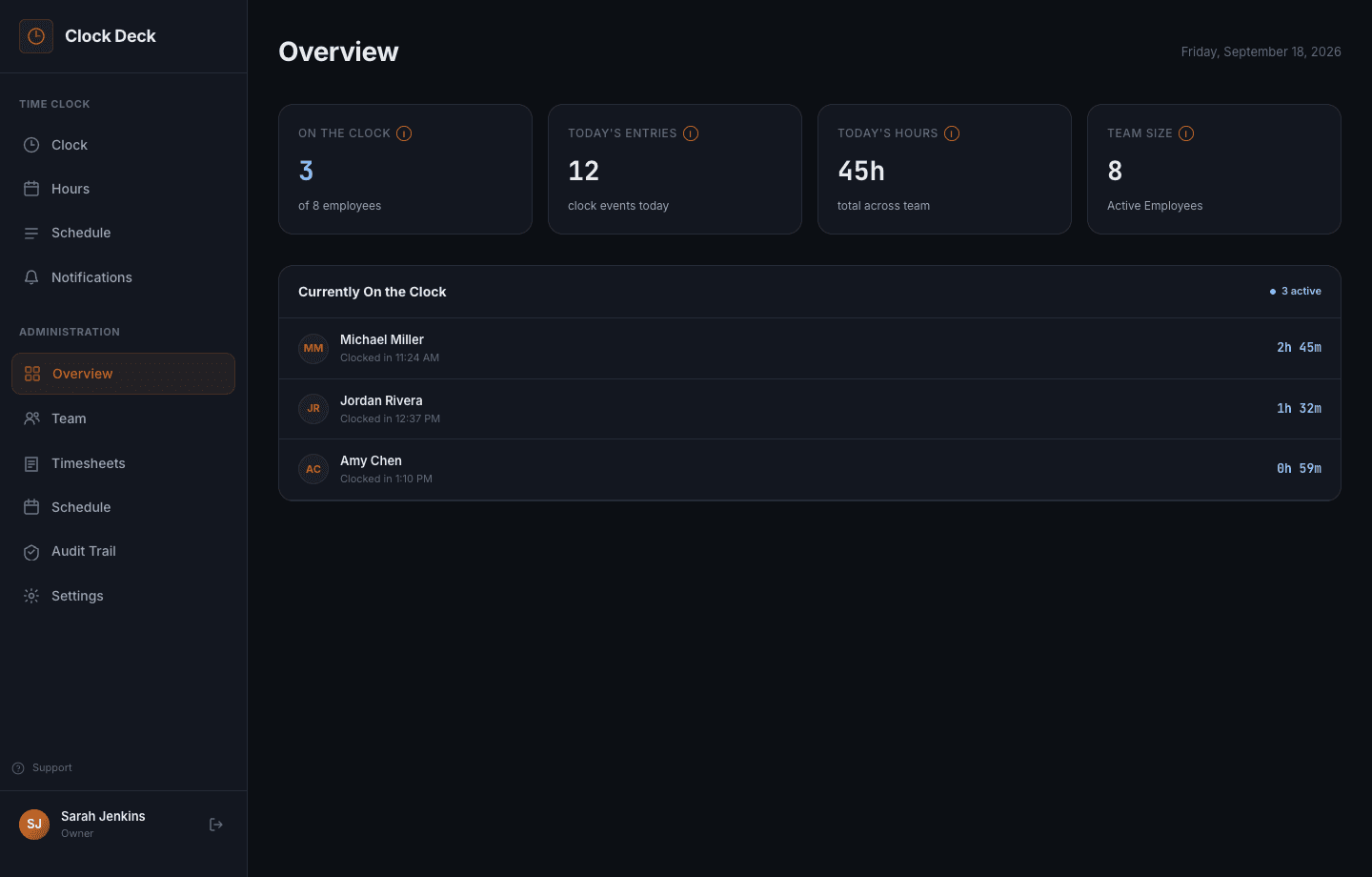1372x877 pixels.
Task: Click the Sarah Jenkins profile name
Action: click(103, 816)
